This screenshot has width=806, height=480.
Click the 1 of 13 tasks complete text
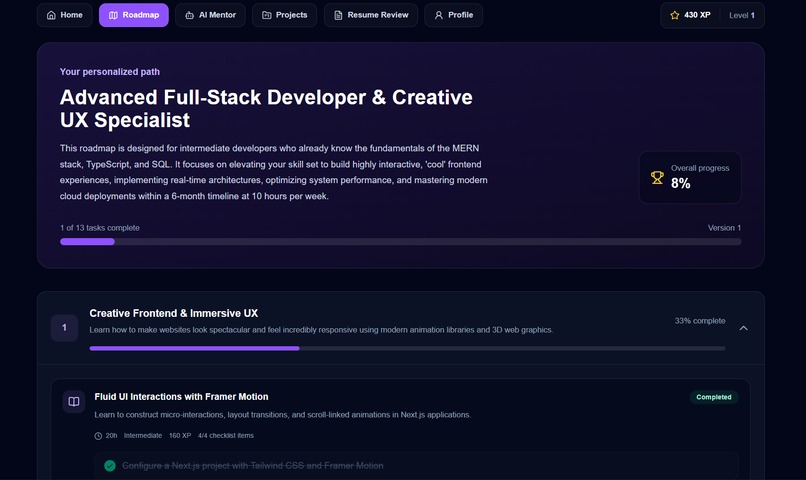coord(100,228)
